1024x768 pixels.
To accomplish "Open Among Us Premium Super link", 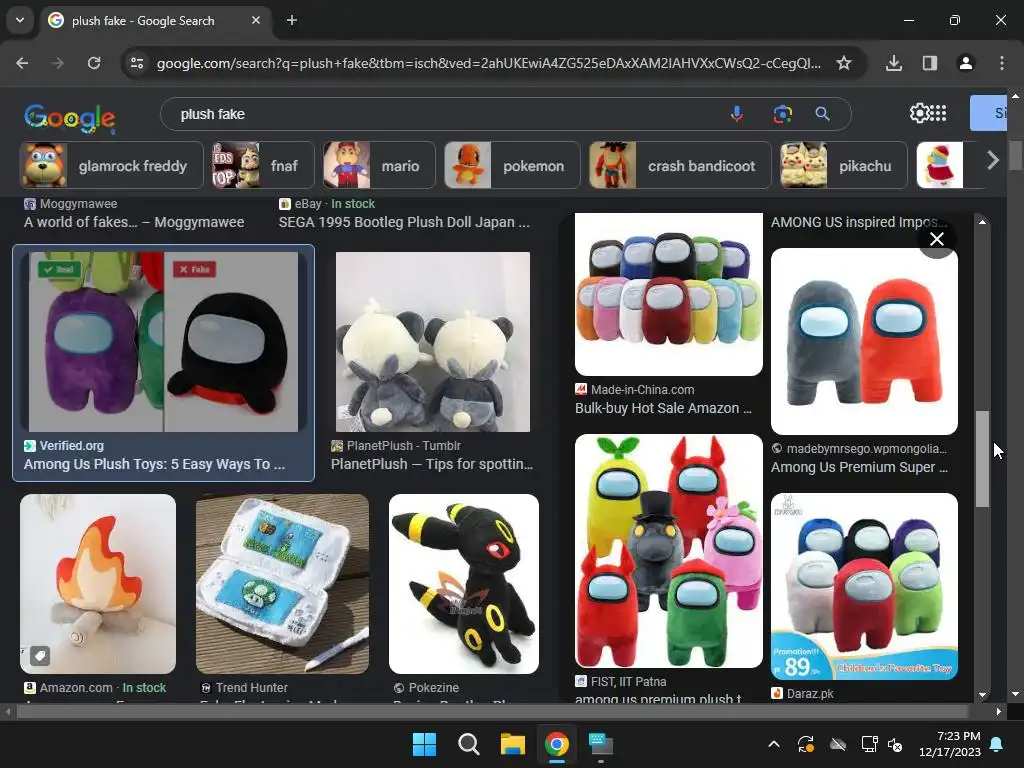I will 859,467.
